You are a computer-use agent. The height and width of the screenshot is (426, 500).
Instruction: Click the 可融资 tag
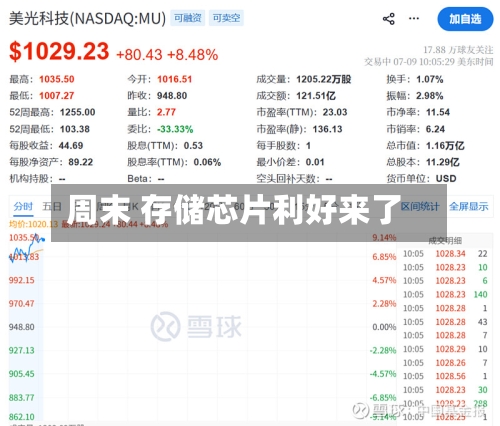tap(188, 18)
